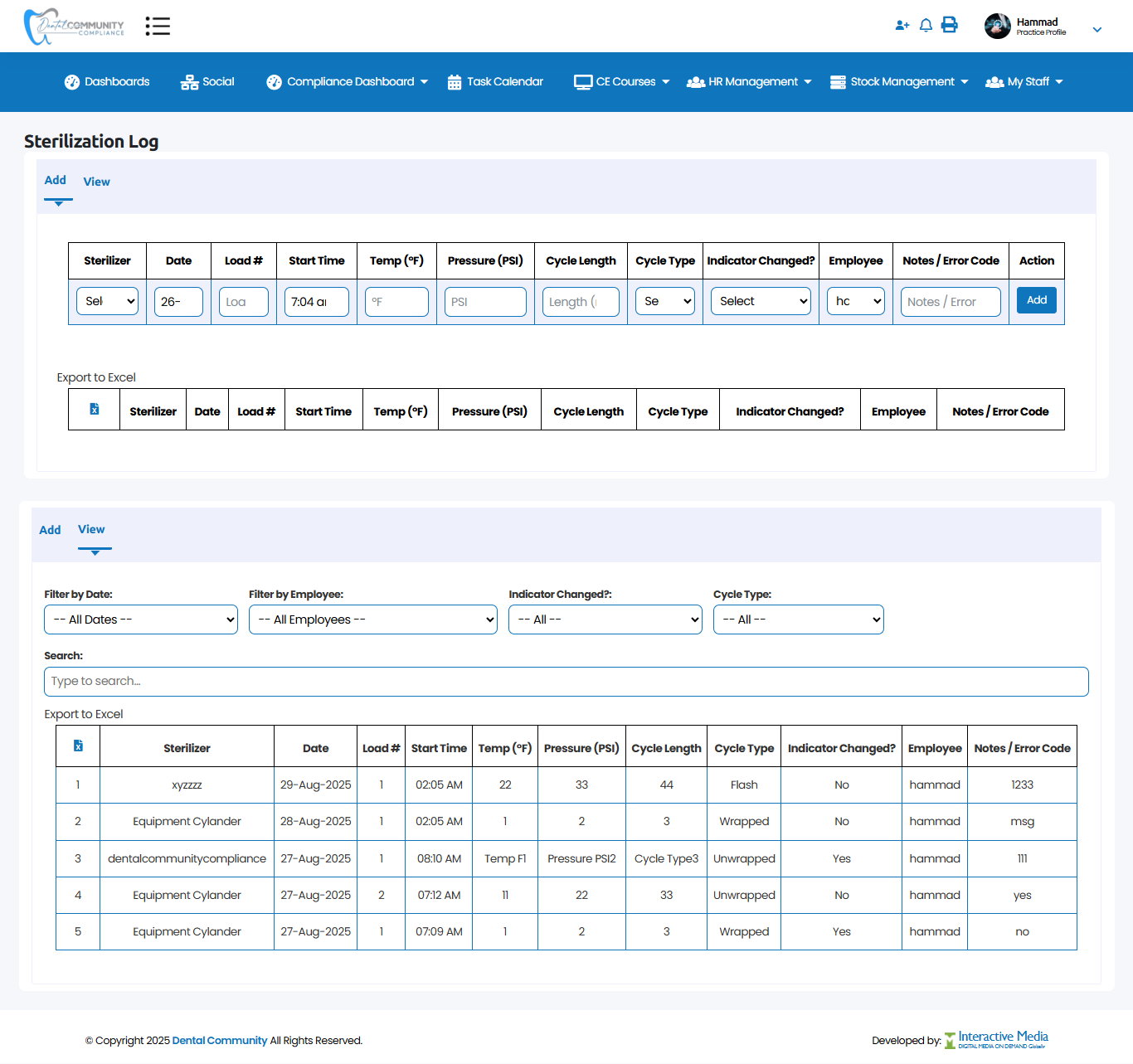The width and height of the screenshot is (1133, 1064).
Task: Open the Indicator Changed Select dropdown
Action: click(x=760, y=301)
